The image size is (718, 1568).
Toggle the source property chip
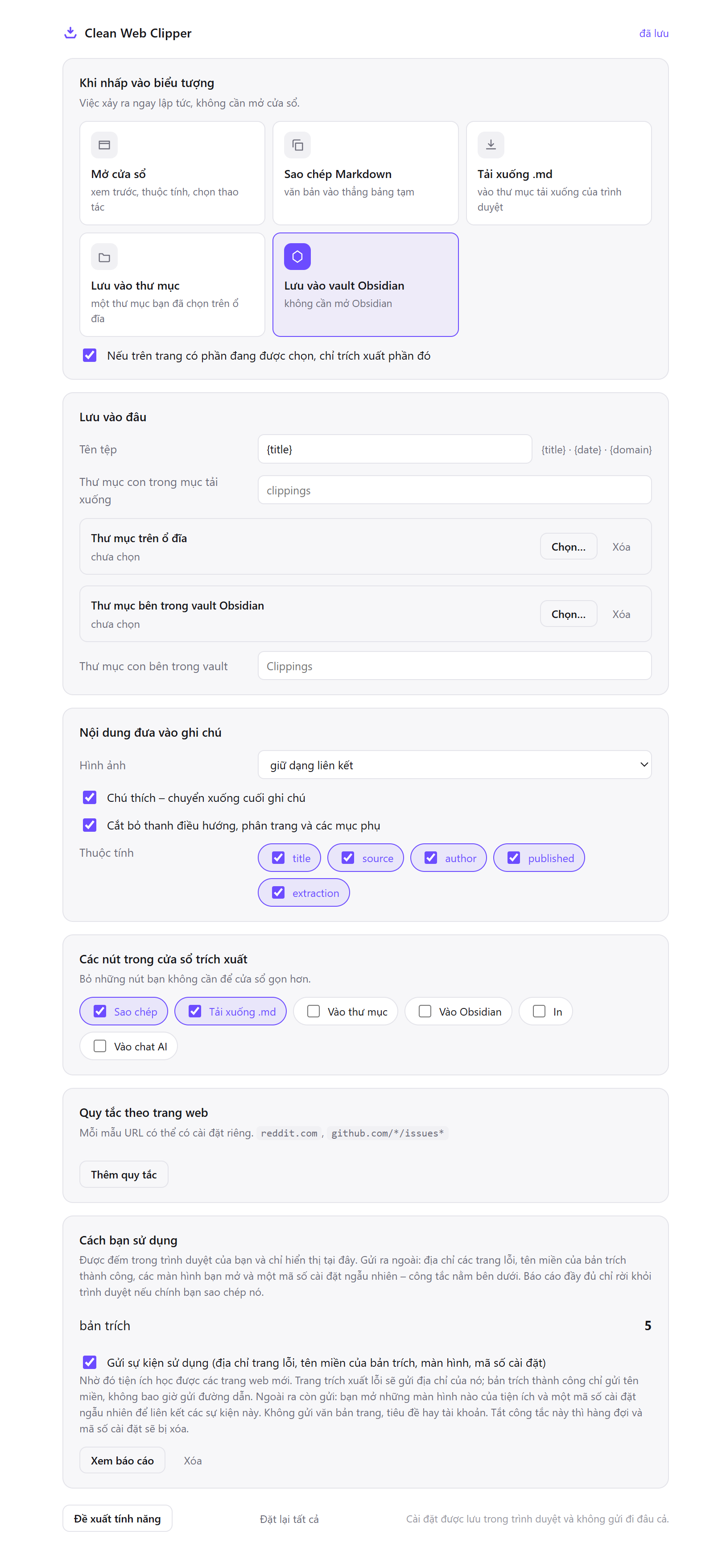pyautogui.click(x=365, y=858)
